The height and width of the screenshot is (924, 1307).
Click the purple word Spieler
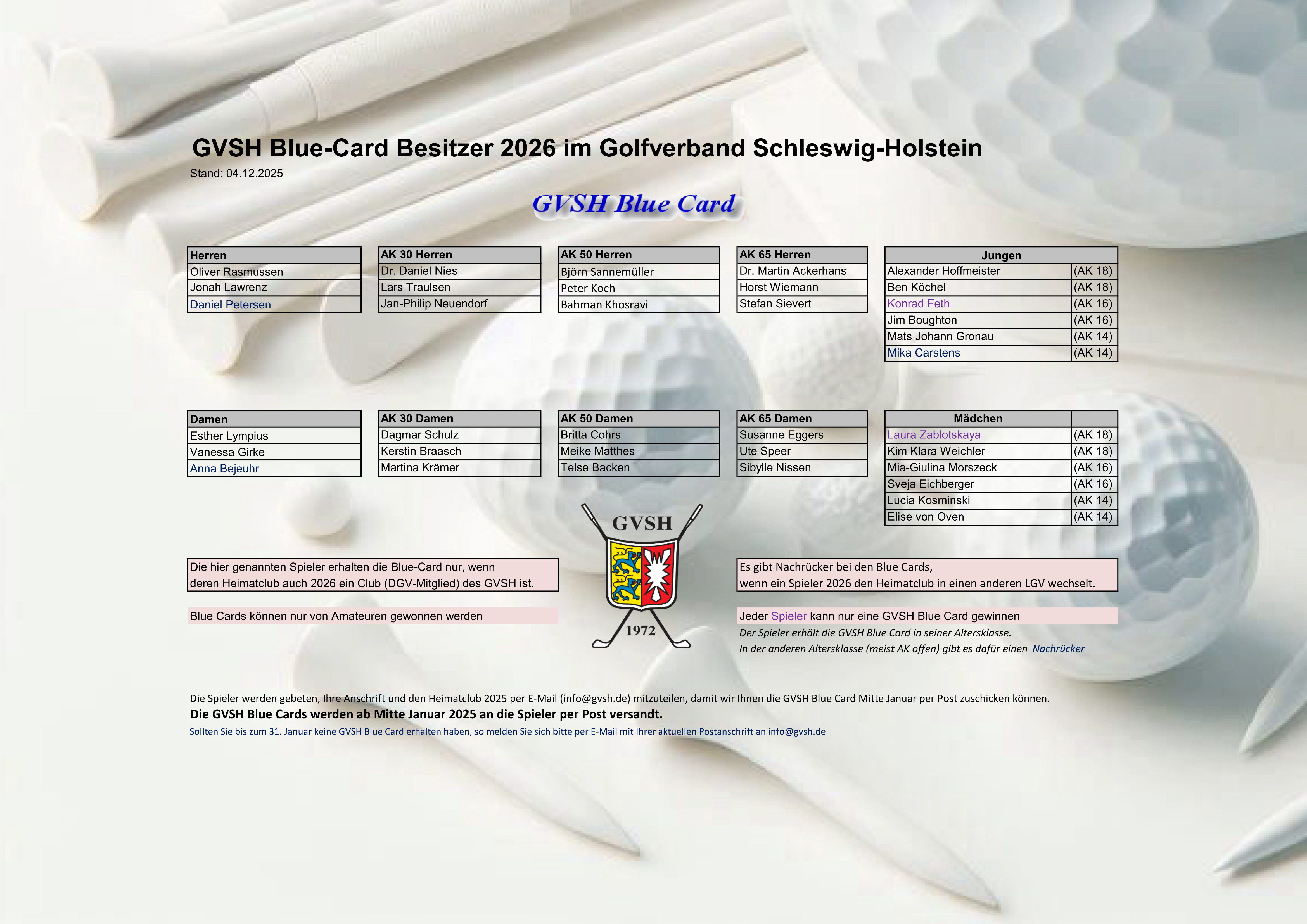click(788, 616)
